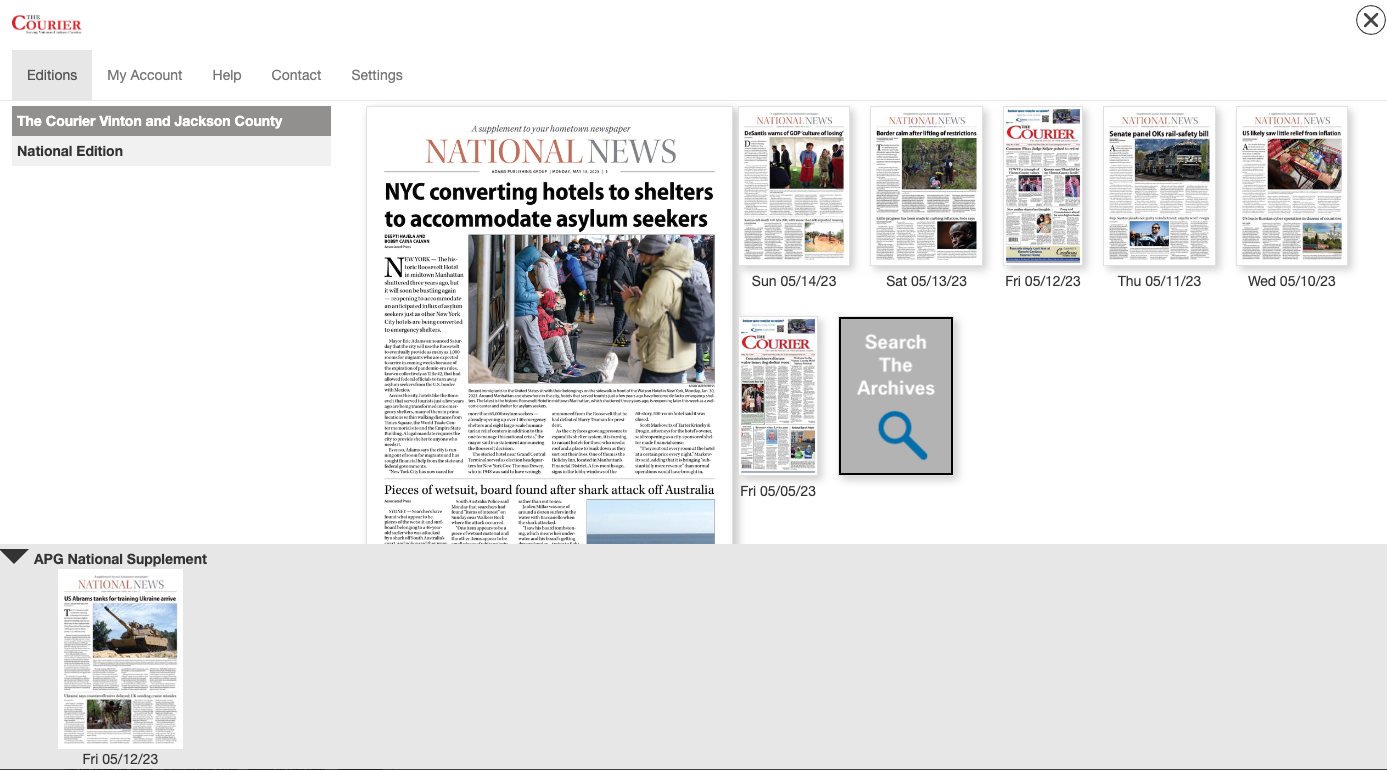Click the APG National Supplement heading
The width and height of the screenshot is (1387, 770).
[120, 559]
